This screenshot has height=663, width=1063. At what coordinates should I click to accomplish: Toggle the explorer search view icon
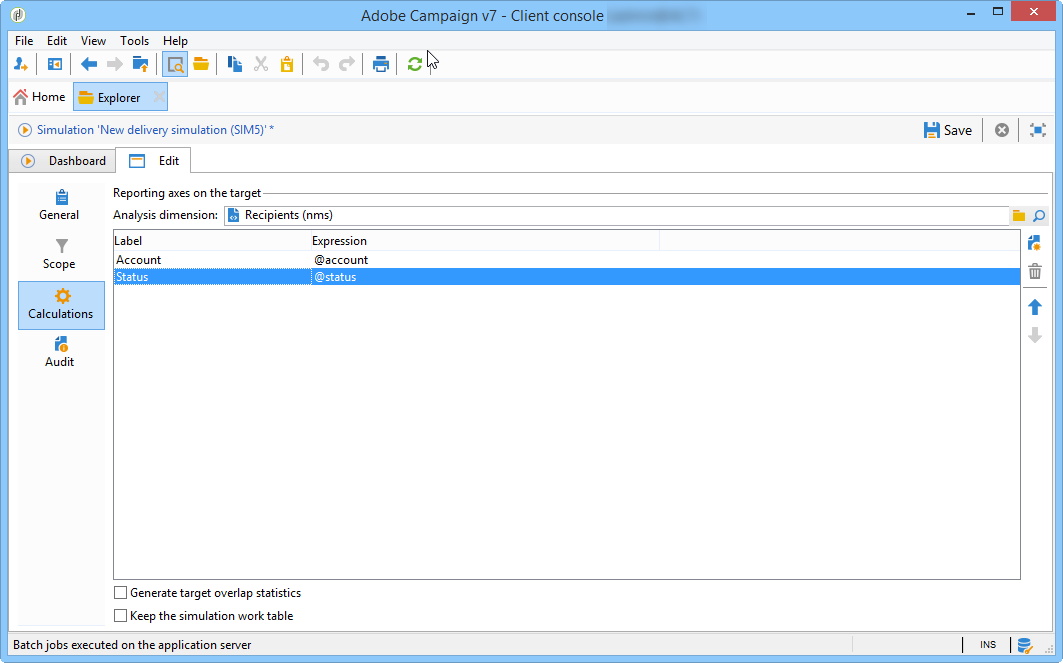tap(175, 64)
